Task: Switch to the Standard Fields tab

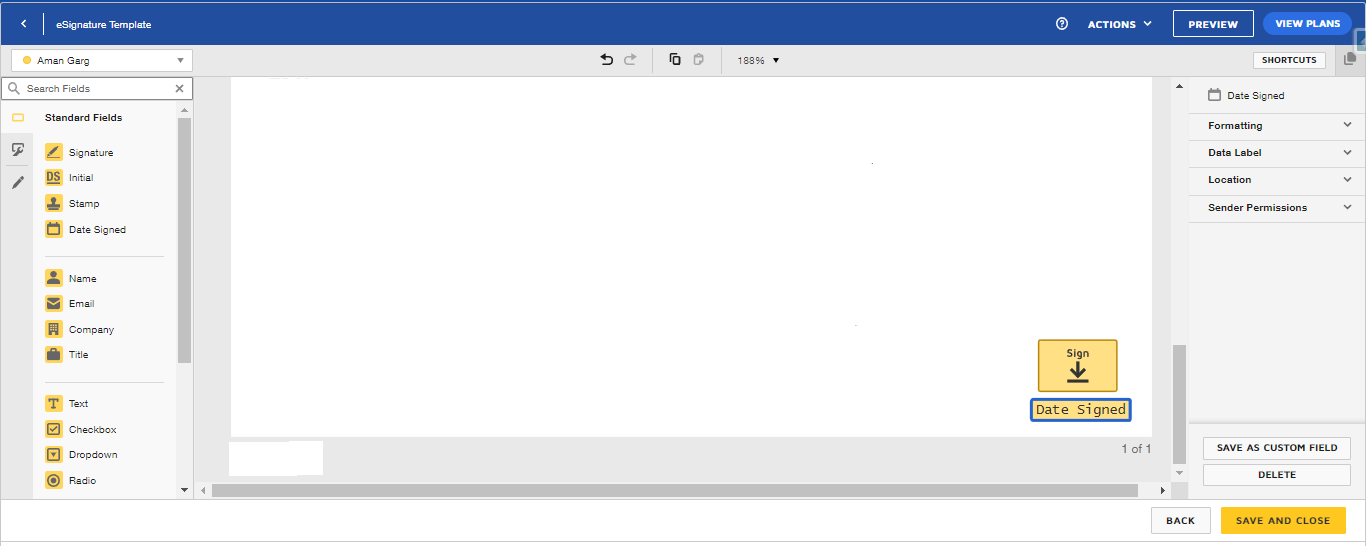Action: pyautogui.click(x=17, y=118)
